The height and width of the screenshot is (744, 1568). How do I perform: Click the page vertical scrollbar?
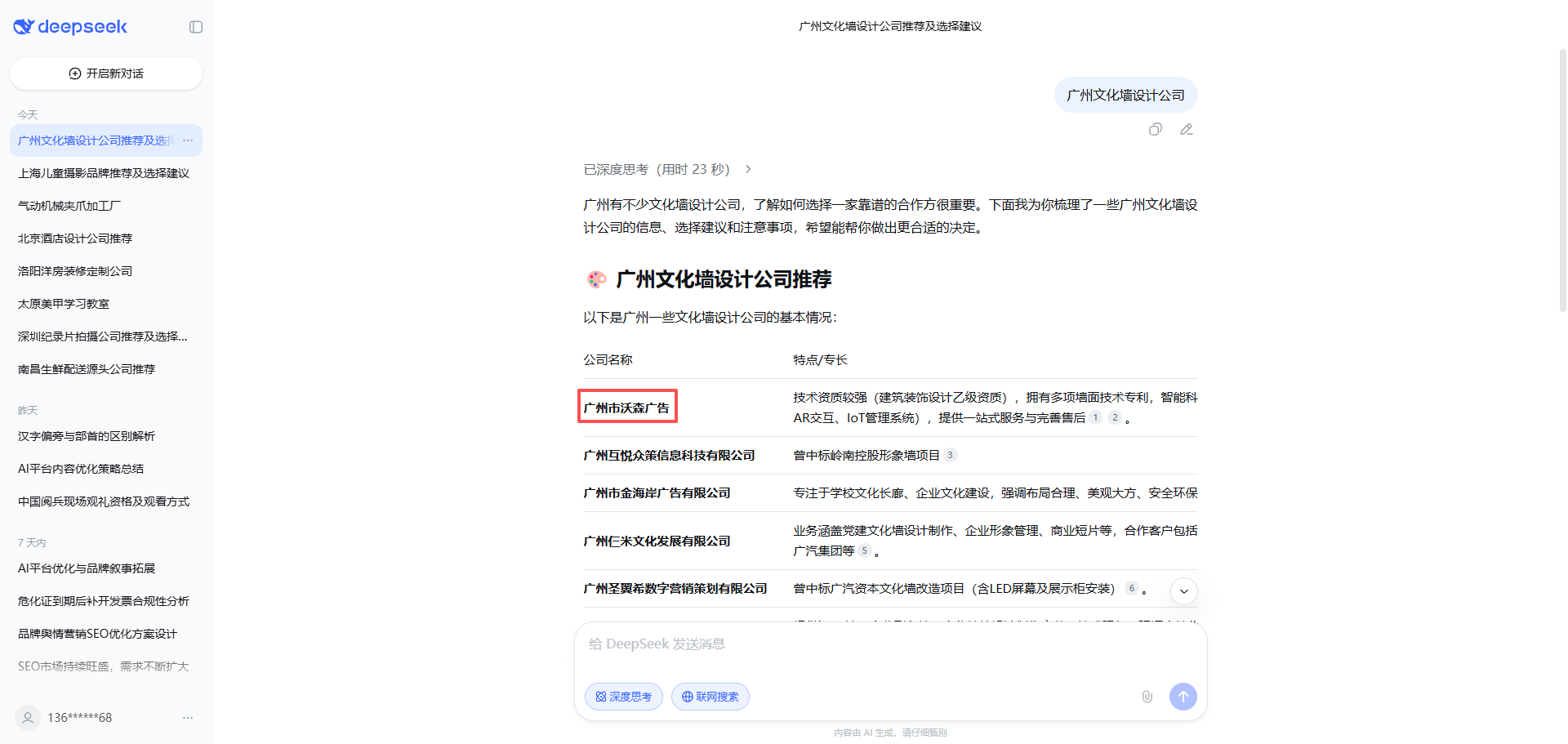coord(1562,180)
